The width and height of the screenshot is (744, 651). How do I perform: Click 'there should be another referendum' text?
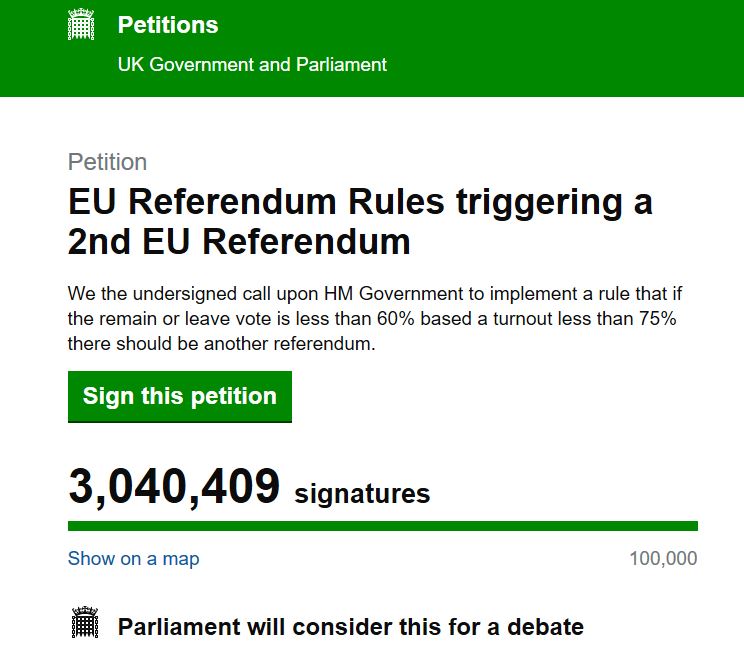220,344
